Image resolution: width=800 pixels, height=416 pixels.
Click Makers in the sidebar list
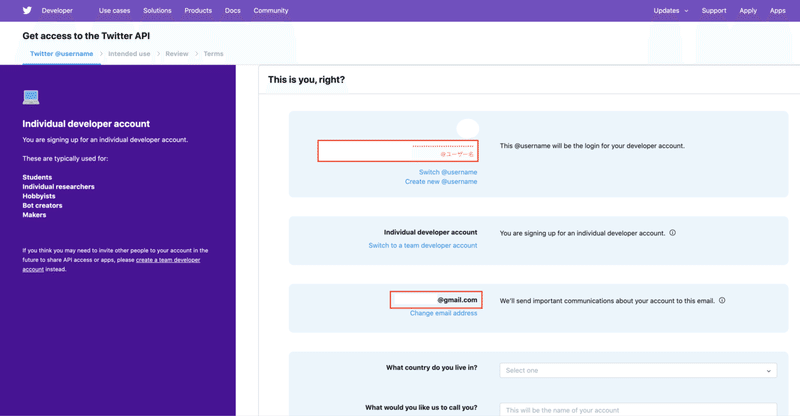coord(34,215)
